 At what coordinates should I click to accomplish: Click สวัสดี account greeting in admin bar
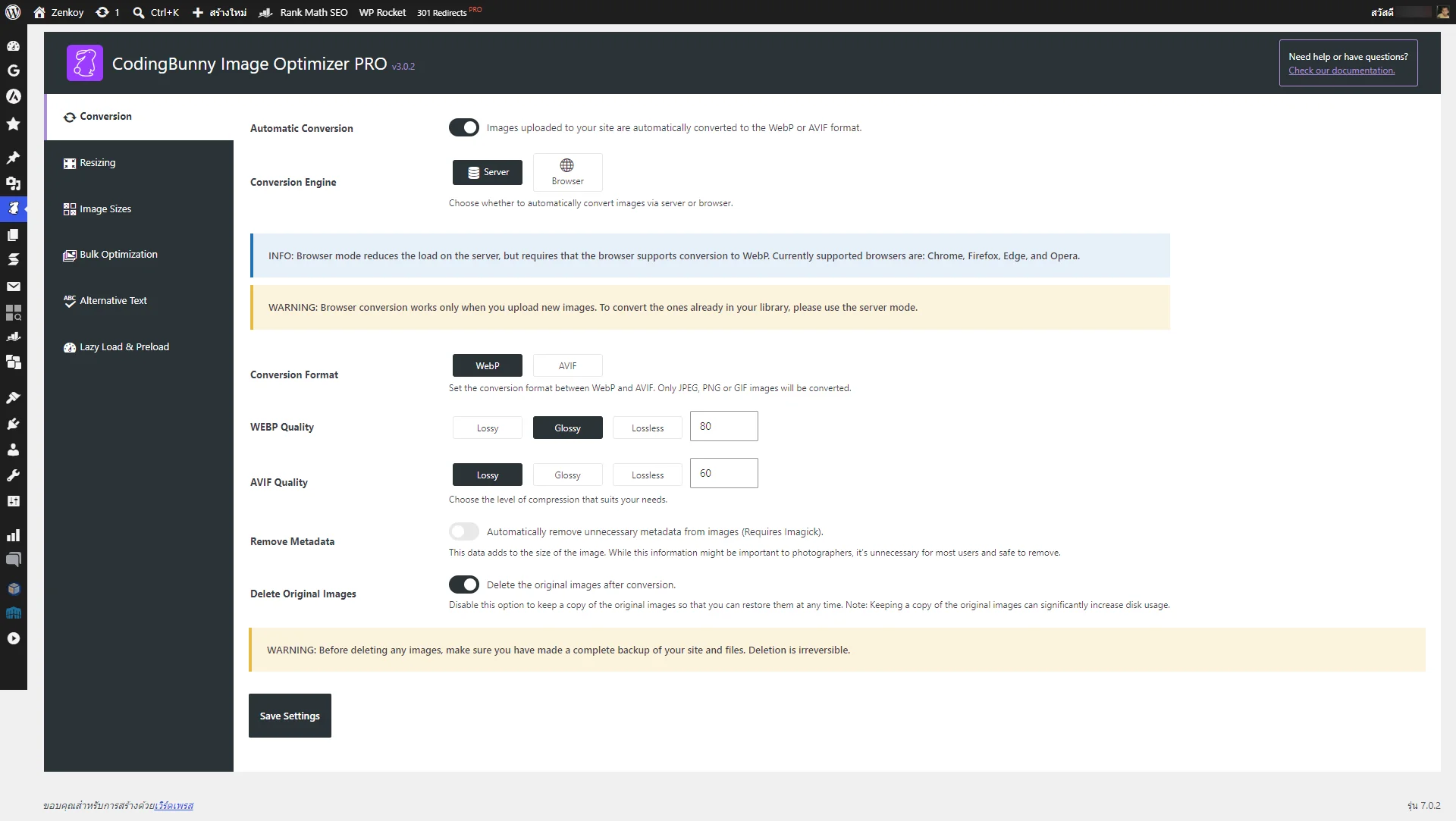click(1382, 12)
